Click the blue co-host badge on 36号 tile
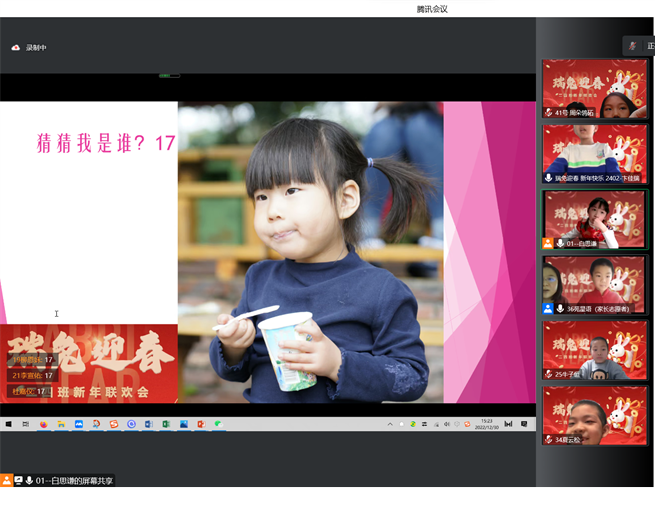Screen dimensions: 655x513 548,309
